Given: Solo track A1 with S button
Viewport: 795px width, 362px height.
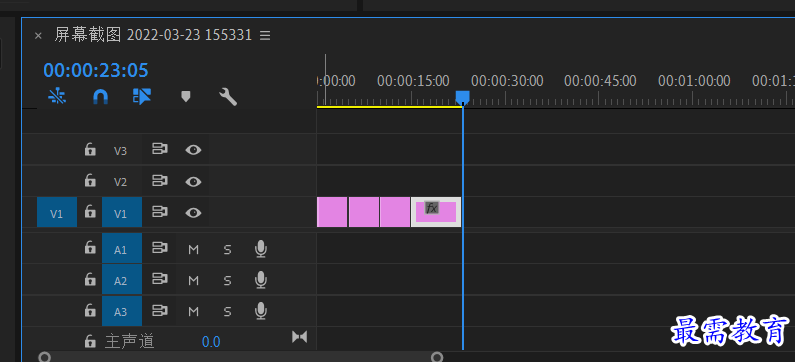Looking at the screenshot, I should [x=227, y=249].
